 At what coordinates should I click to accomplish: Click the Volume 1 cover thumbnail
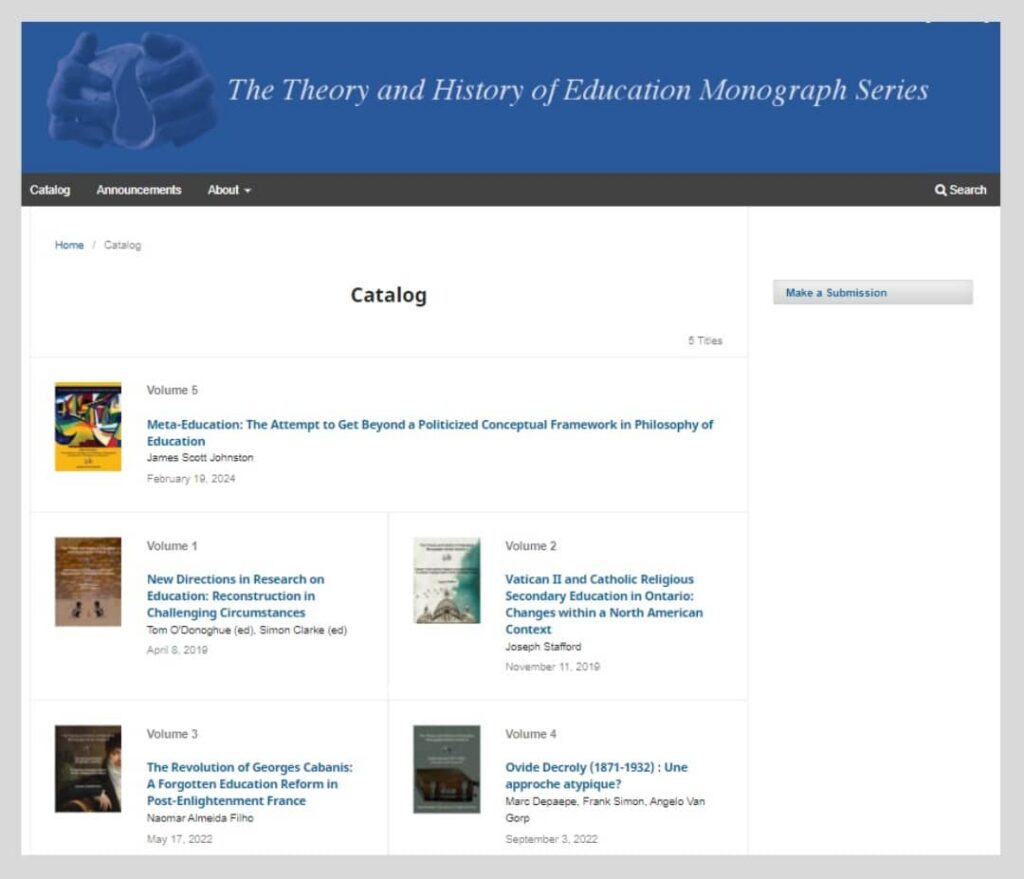pos(87,581)
